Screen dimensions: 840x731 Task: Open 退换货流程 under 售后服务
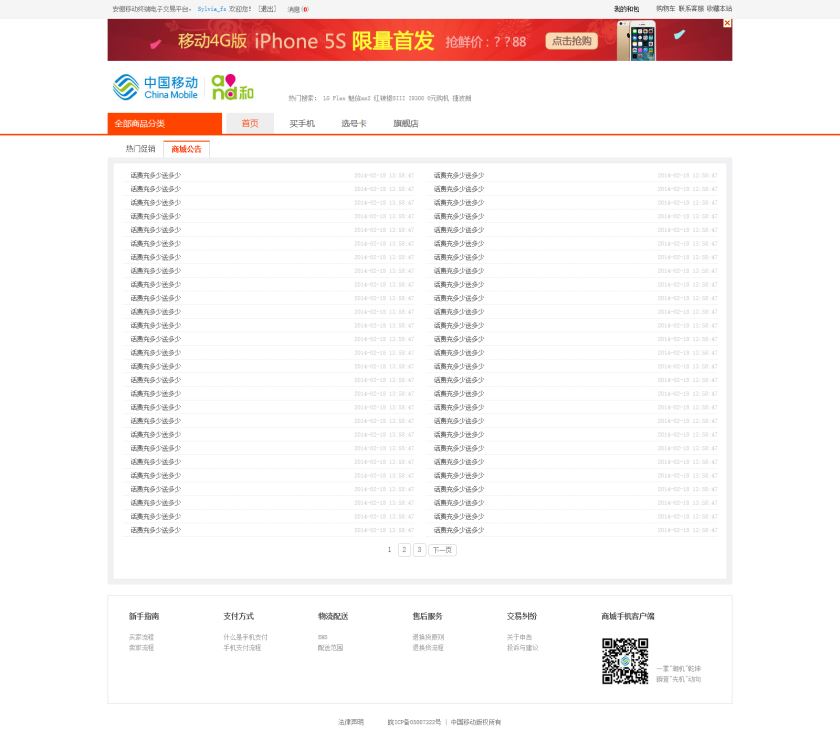click(428, 647)
